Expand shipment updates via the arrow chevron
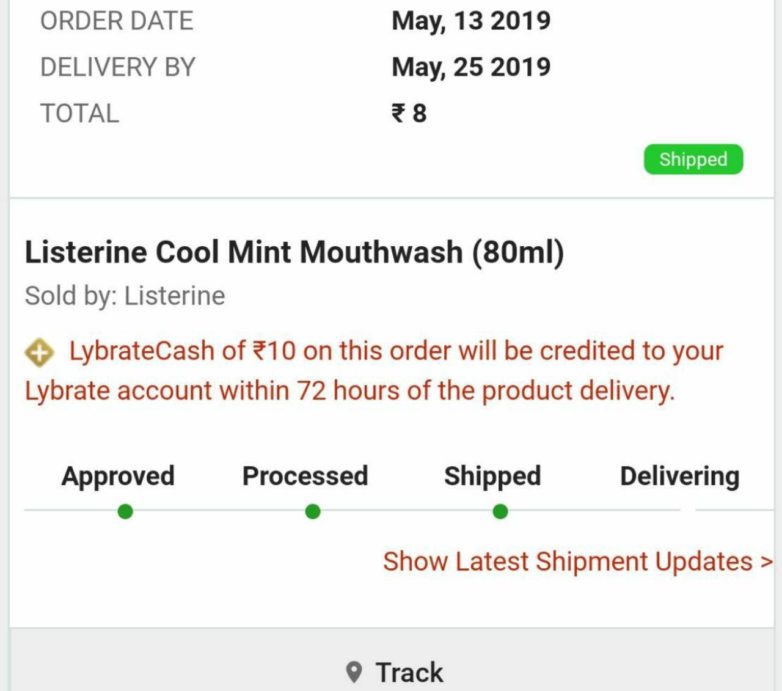782x691 pixels. [x=766, y=562]
